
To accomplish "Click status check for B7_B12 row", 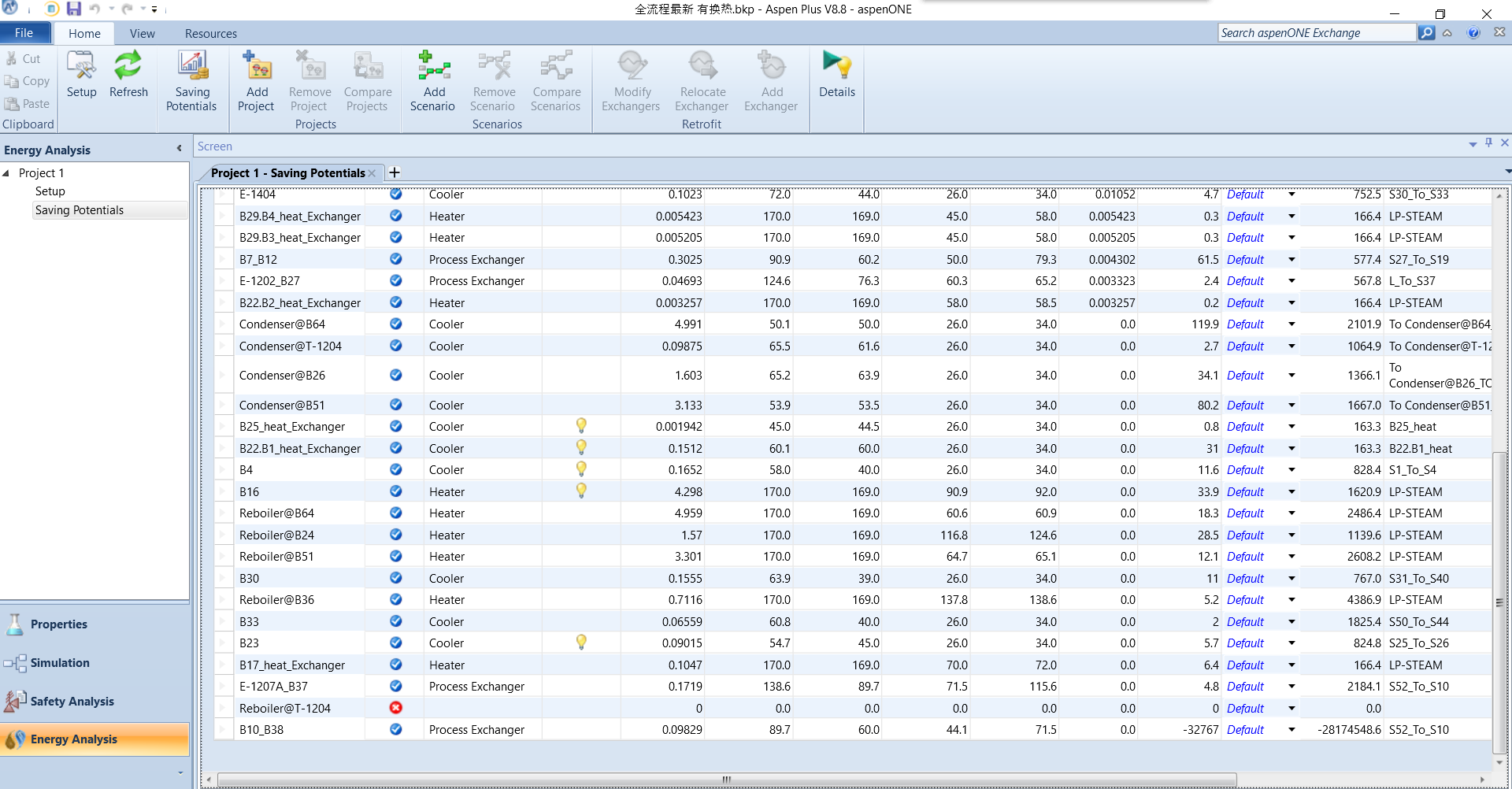I will coord(396,259).
